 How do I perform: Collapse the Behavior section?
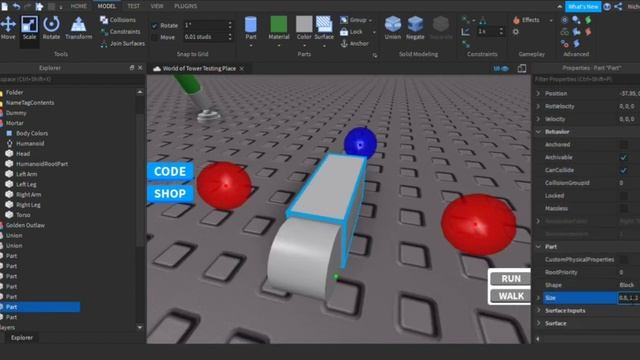[538, 132]
